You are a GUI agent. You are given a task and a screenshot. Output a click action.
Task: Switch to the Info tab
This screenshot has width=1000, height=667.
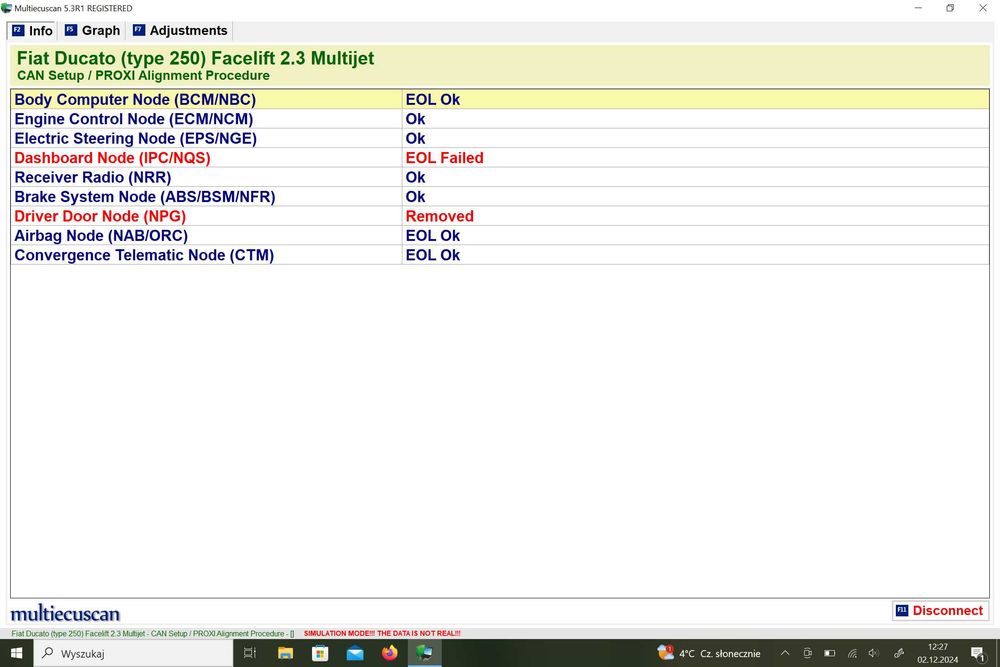(33, 31)
